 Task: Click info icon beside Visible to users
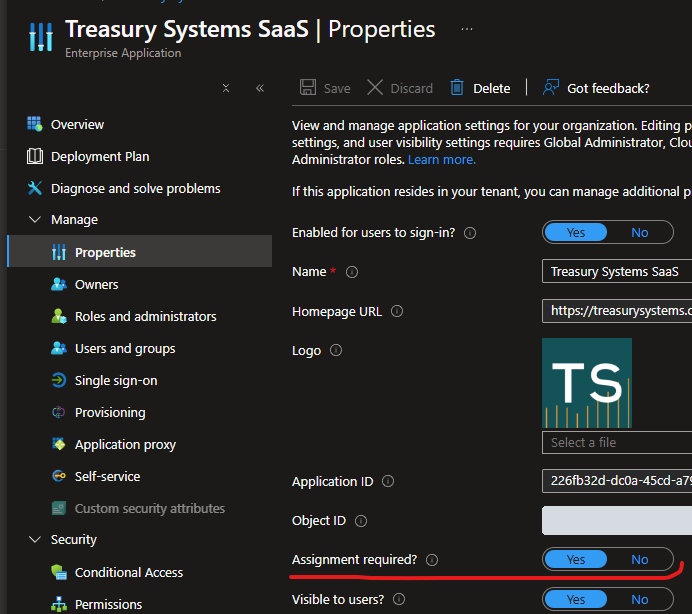(399, 599)
